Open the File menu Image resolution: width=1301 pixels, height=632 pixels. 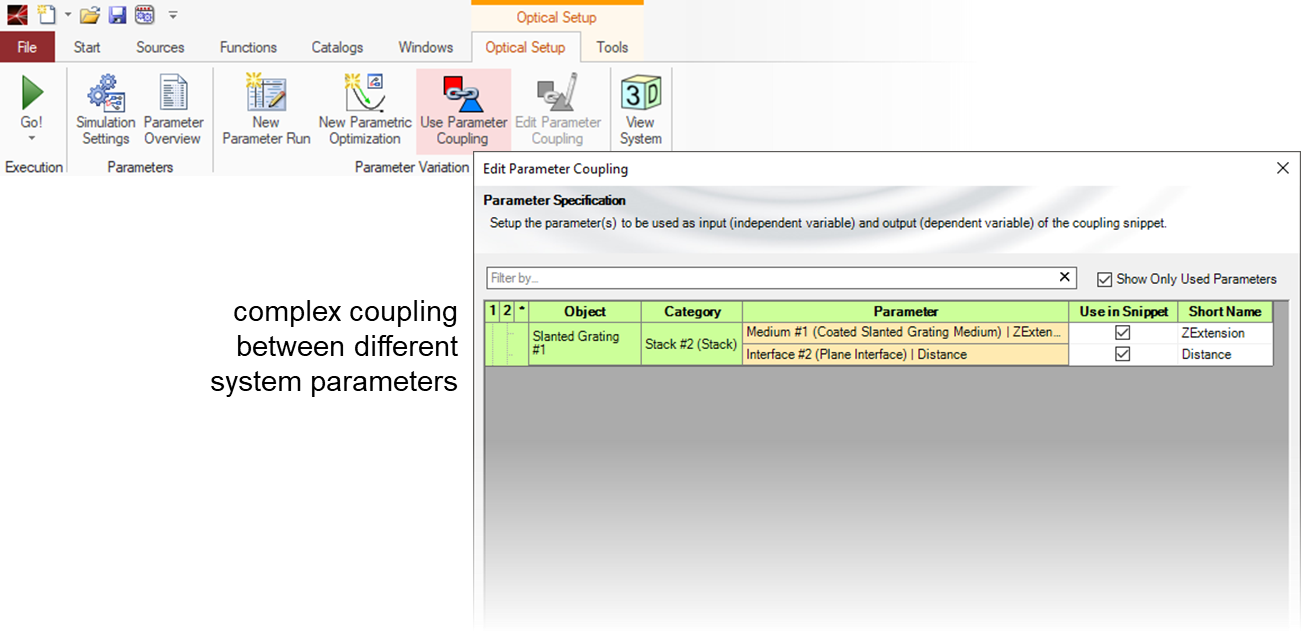click(27, 47)
